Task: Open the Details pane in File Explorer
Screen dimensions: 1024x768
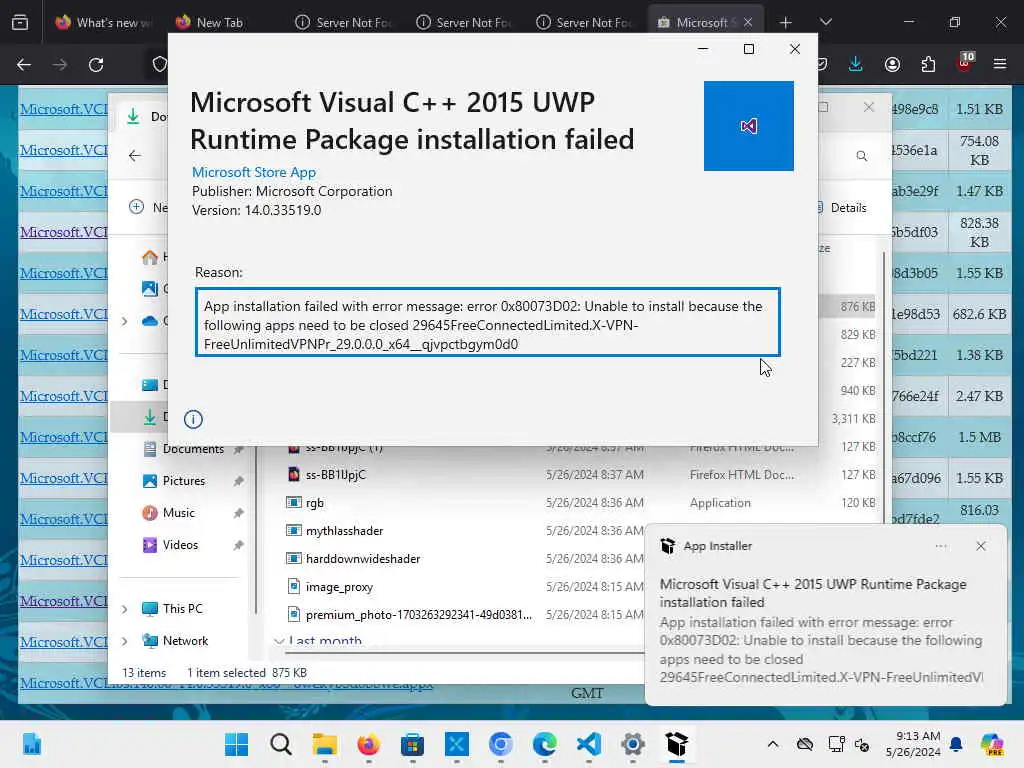Action: [842, 208]
